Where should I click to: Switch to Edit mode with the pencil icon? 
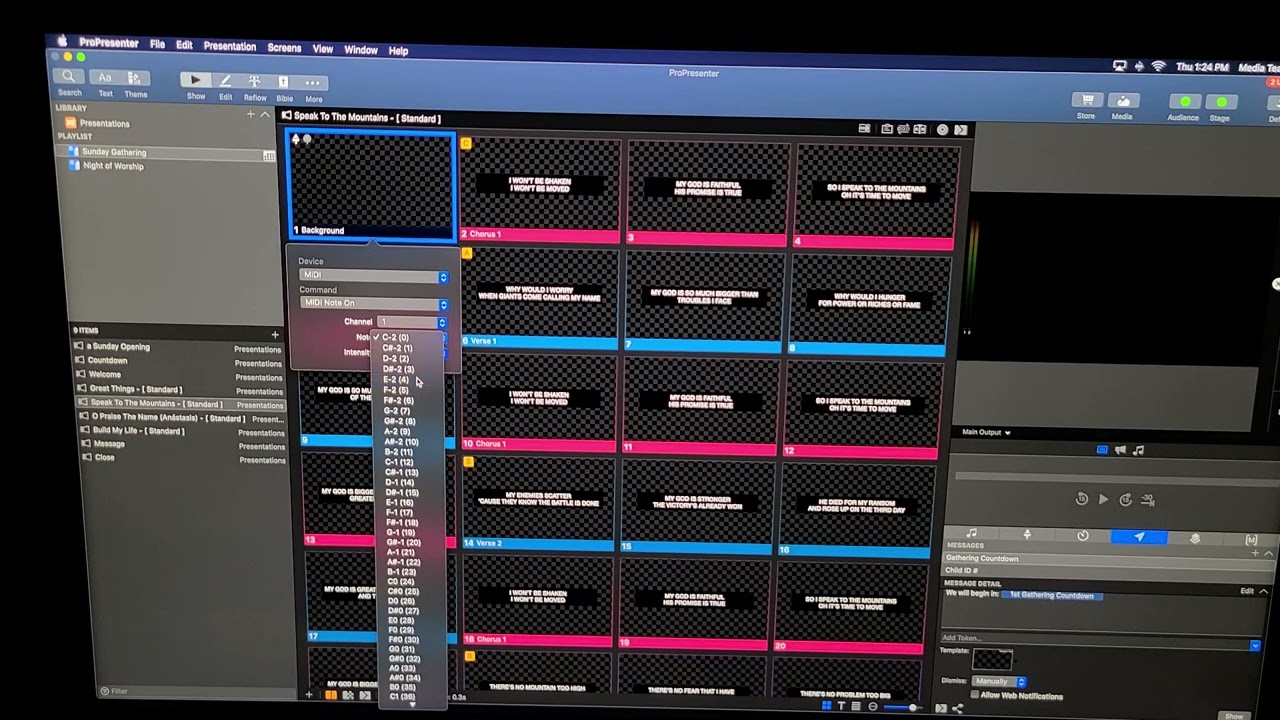pyautogui.click(x=225, y=81)
